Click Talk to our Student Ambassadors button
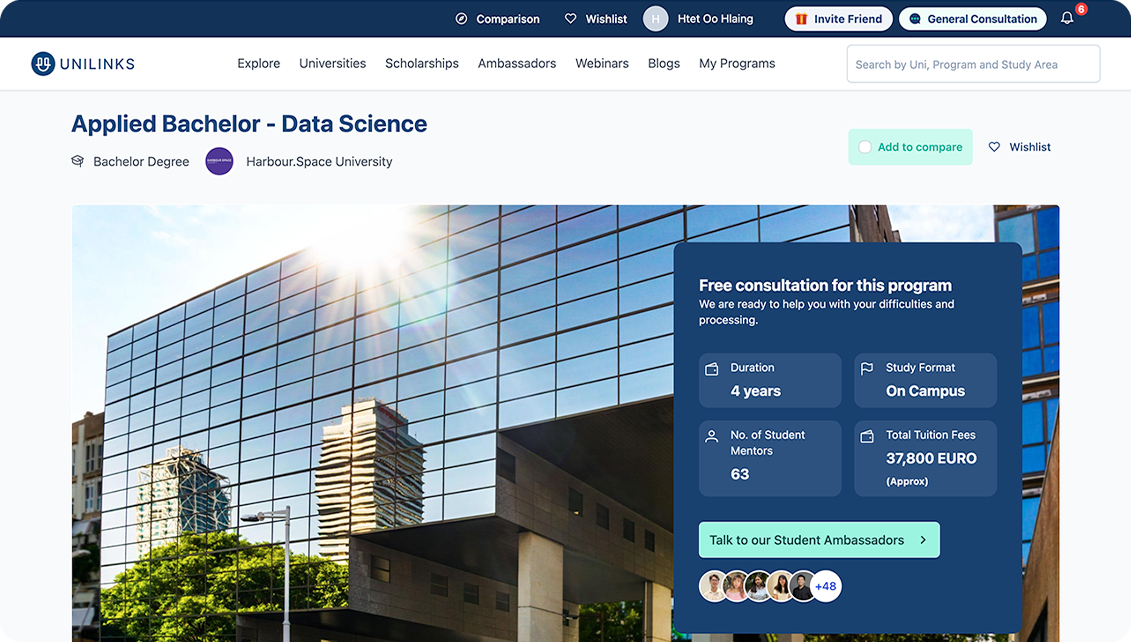Image resolution: width=1131 pixels, height=642 pixels. tap(819, 540)
